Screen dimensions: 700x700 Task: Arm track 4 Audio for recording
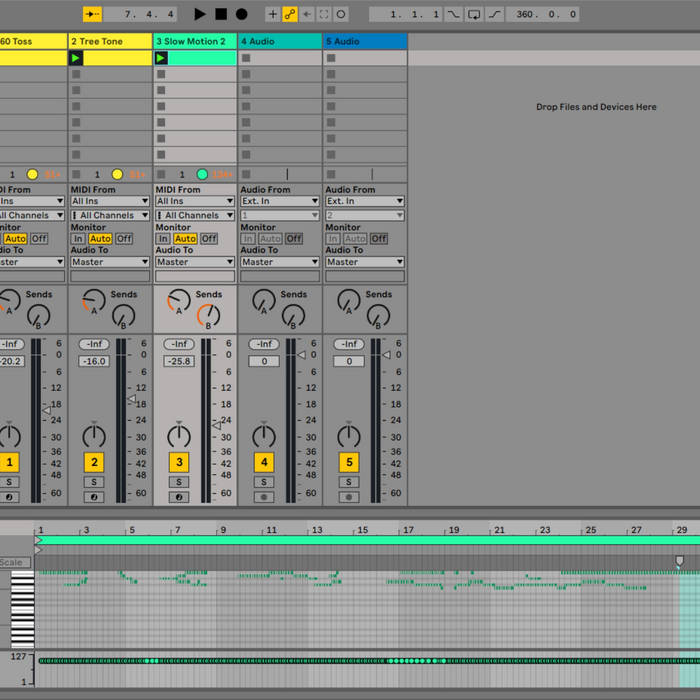[264, 497]
